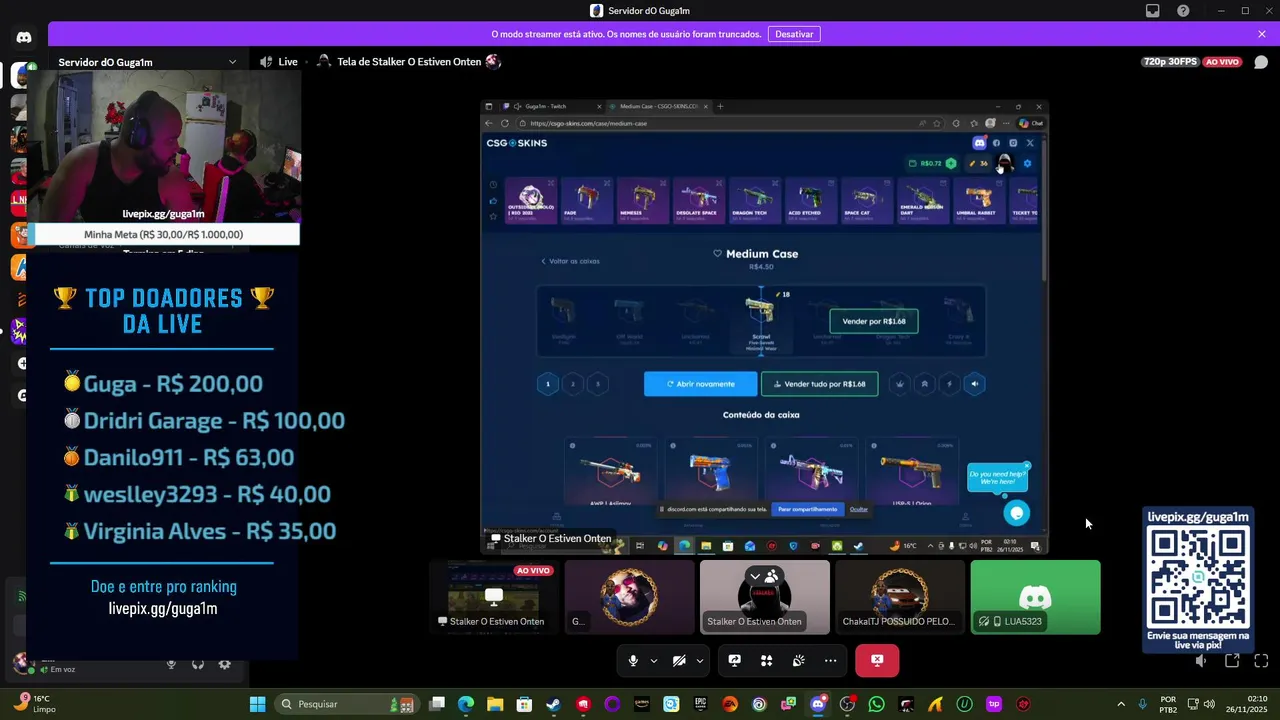Open the soundboard icon in call controls
This screenshot has width=1280, height=720.
click(x=798, y=661)
